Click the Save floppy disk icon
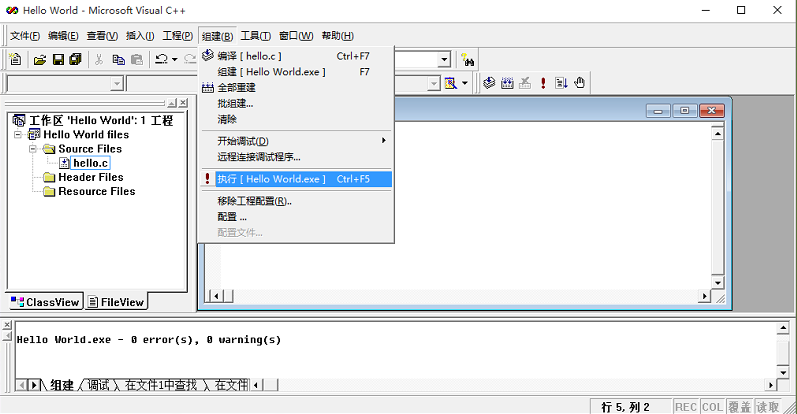 tap(58, 60)
